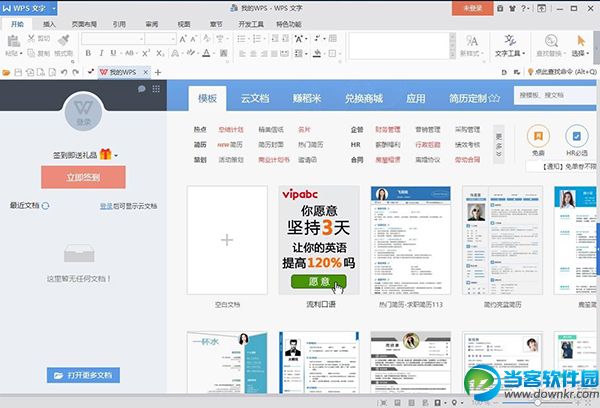Switch to the 赚稻米 tab
600x408 pixels.
pos(307,98)
